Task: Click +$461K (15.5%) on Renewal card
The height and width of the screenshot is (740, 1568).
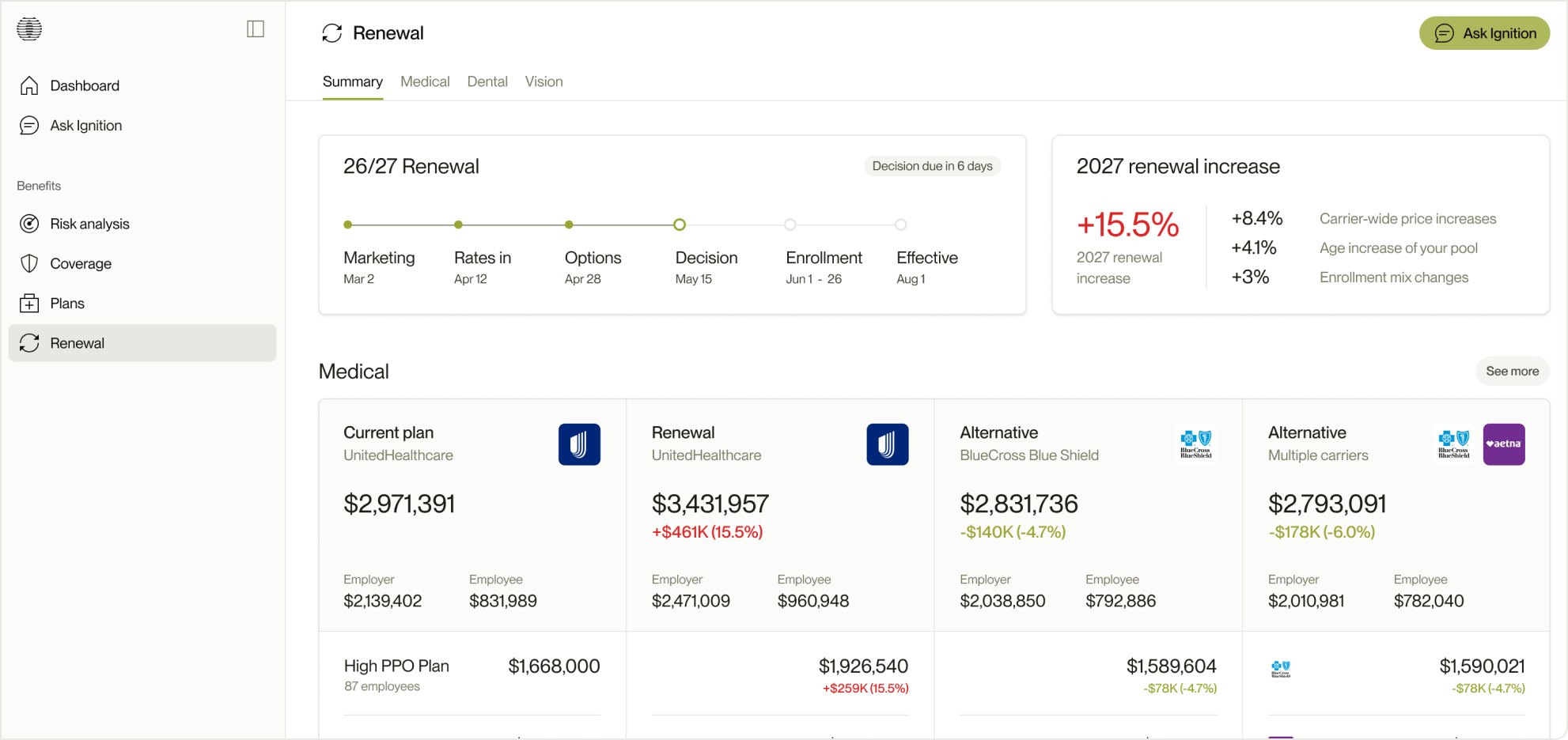Action: pyautogui.click(x=707, y=532)
